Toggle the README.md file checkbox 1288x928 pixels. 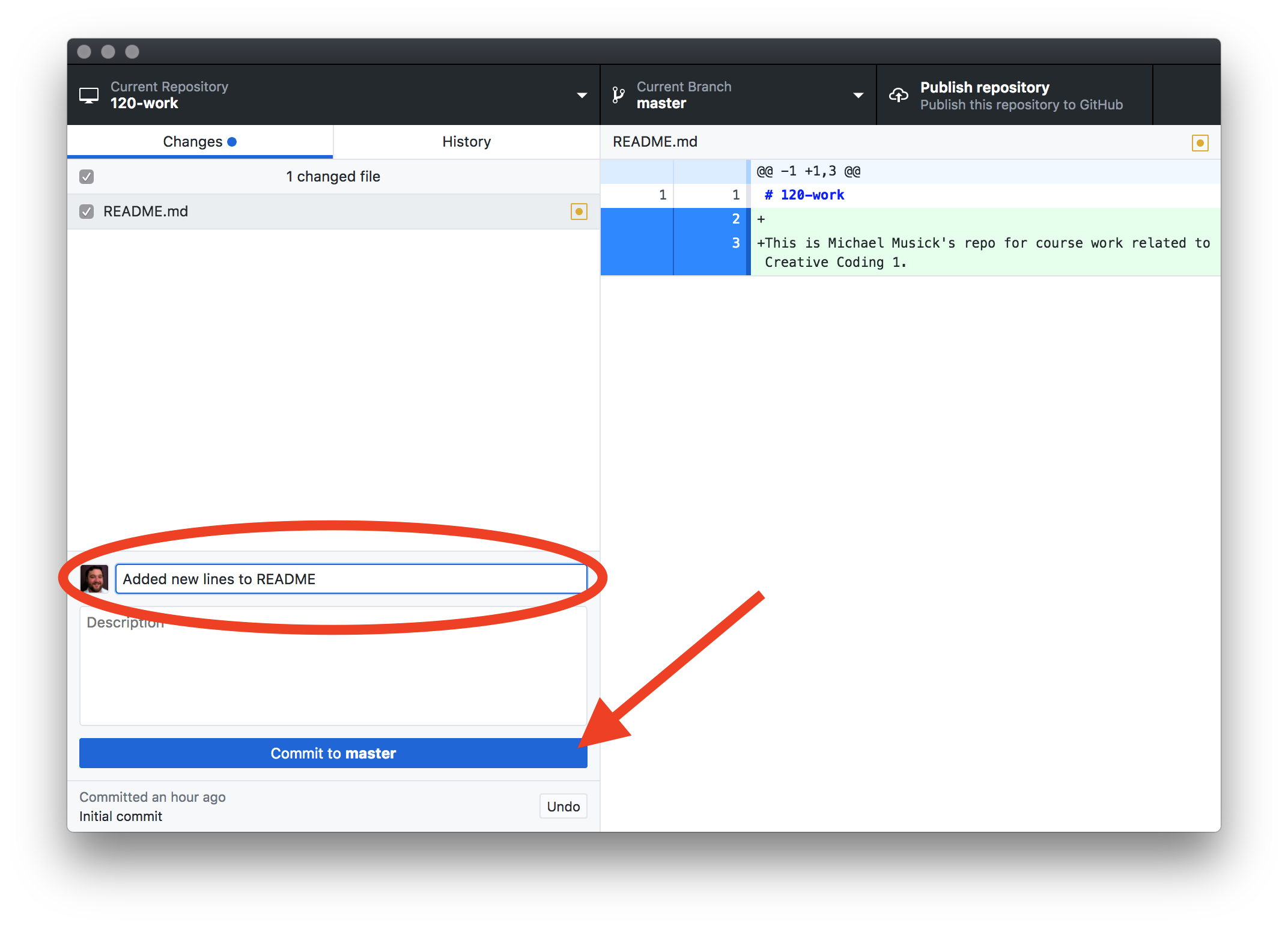[87, 210]
